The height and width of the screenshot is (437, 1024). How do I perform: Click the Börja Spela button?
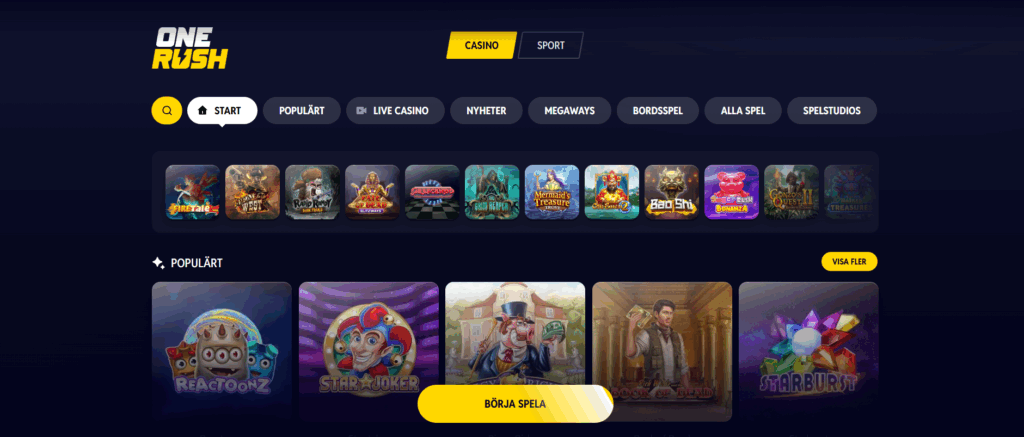pyautogui.click(x=515, y=404)
